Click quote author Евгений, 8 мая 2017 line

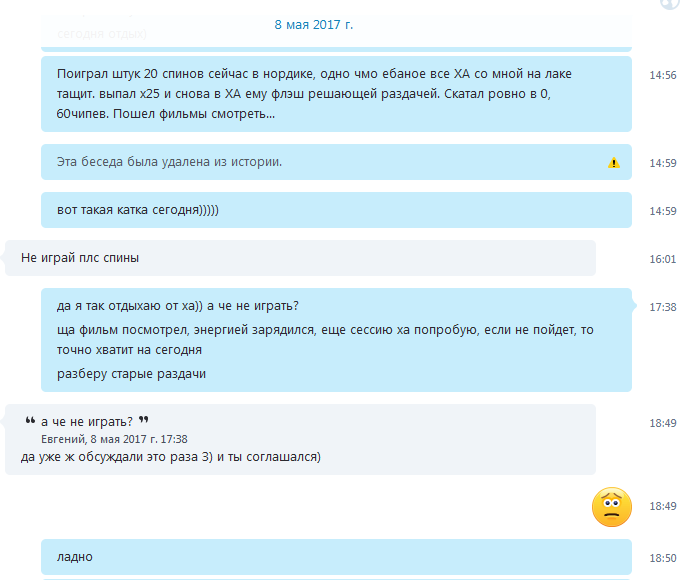tap(114, 439)
